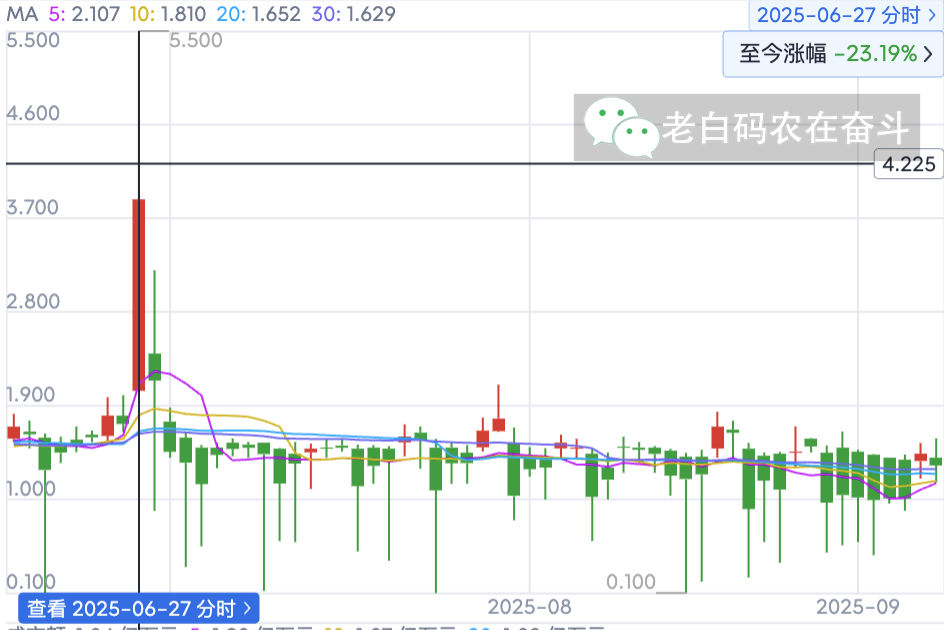944x630 pixels.
Task: Click the 2025-09 date axis label
Action: click(x=857, y=607)
